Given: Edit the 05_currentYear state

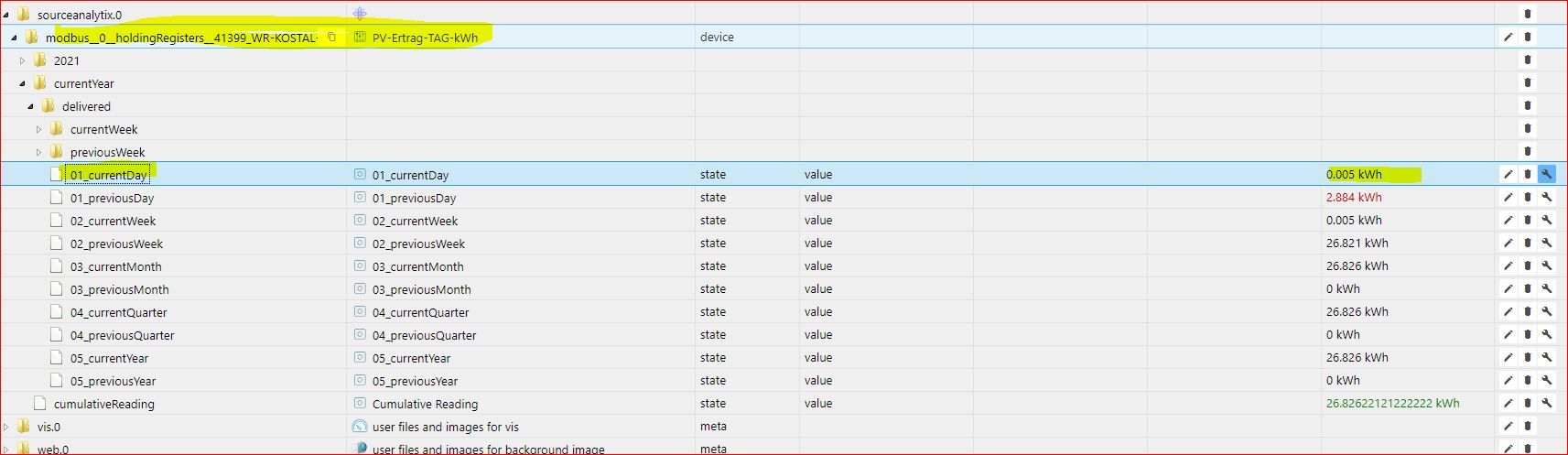Looking at the screenshot, I should click(x=1508, y=357).
